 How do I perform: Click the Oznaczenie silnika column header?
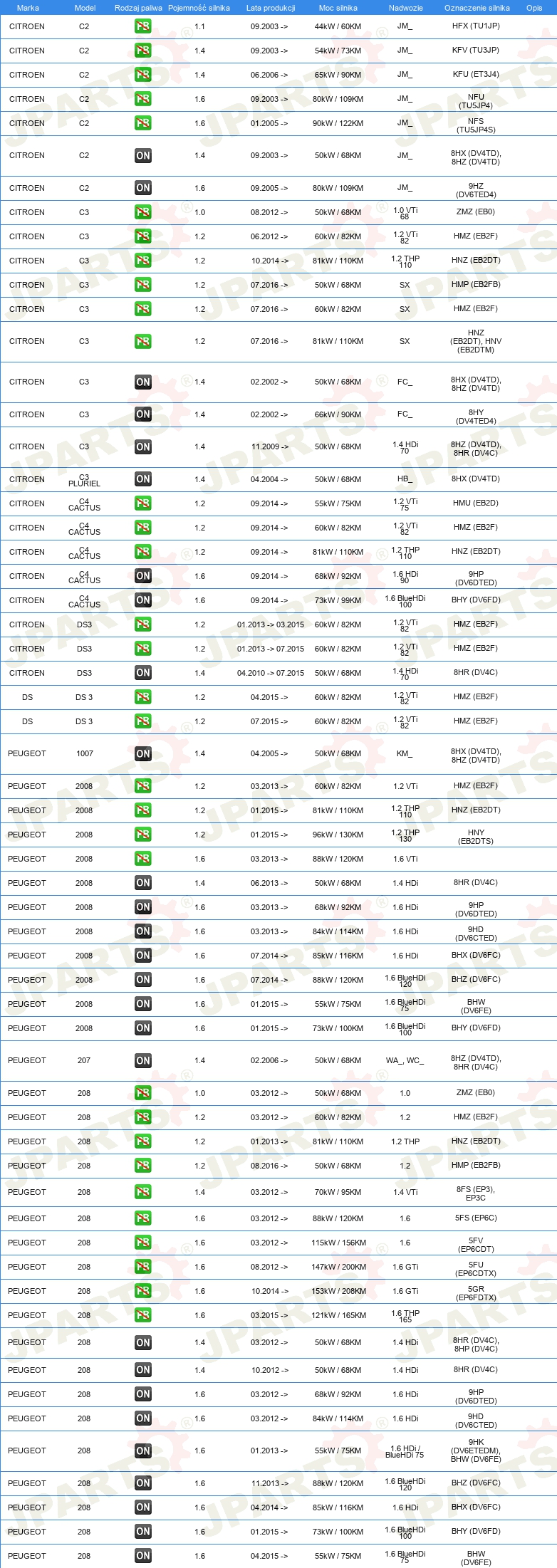(477, 8)
